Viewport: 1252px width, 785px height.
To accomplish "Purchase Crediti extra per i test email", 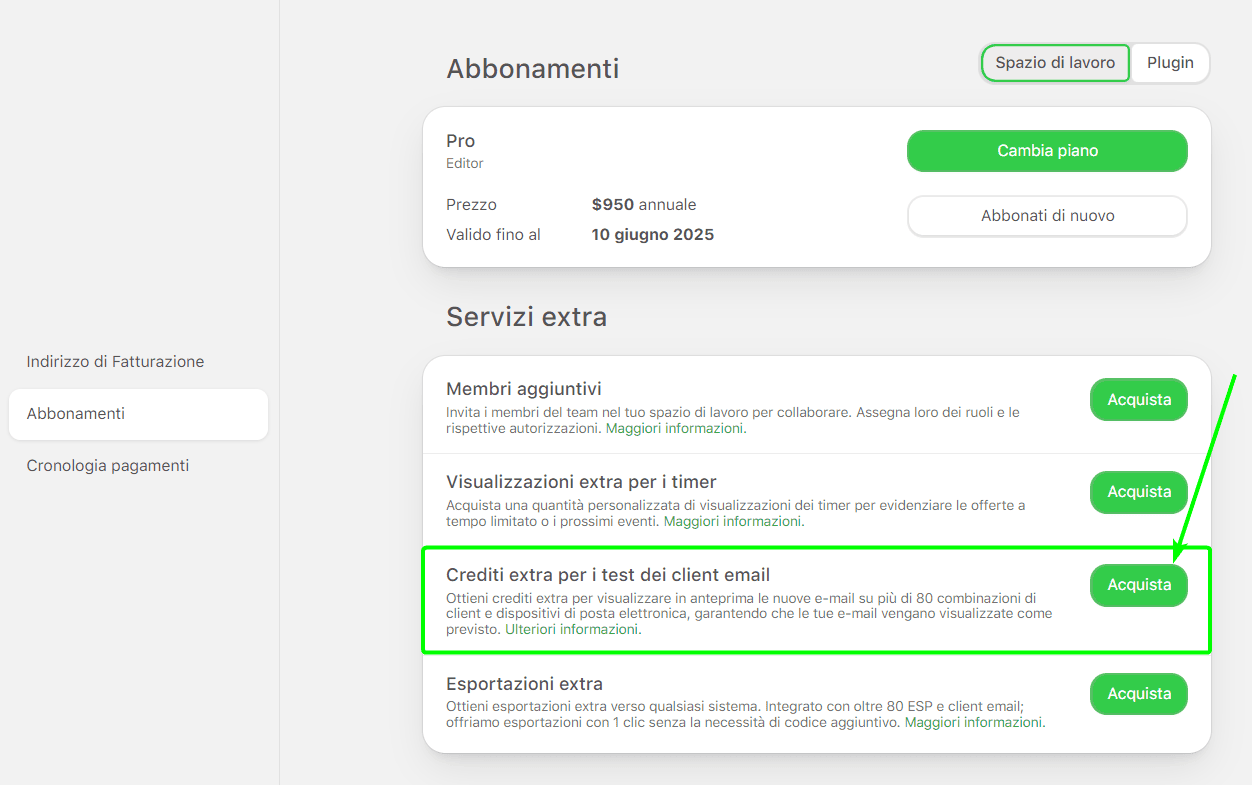I will pos(1138,585).
